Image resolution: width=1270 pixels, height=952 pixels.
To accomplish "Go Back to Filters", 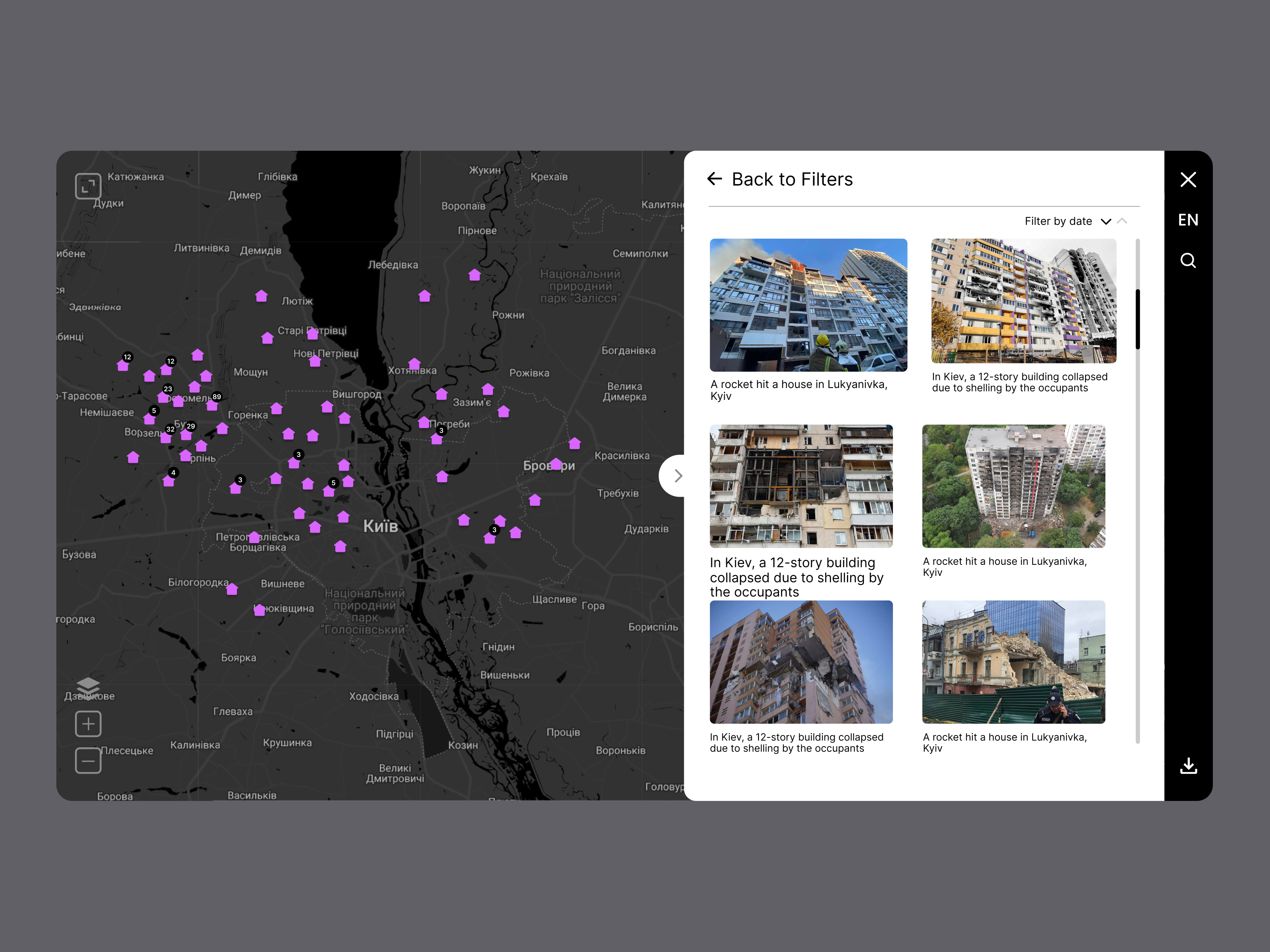I will tap(780, 179).
